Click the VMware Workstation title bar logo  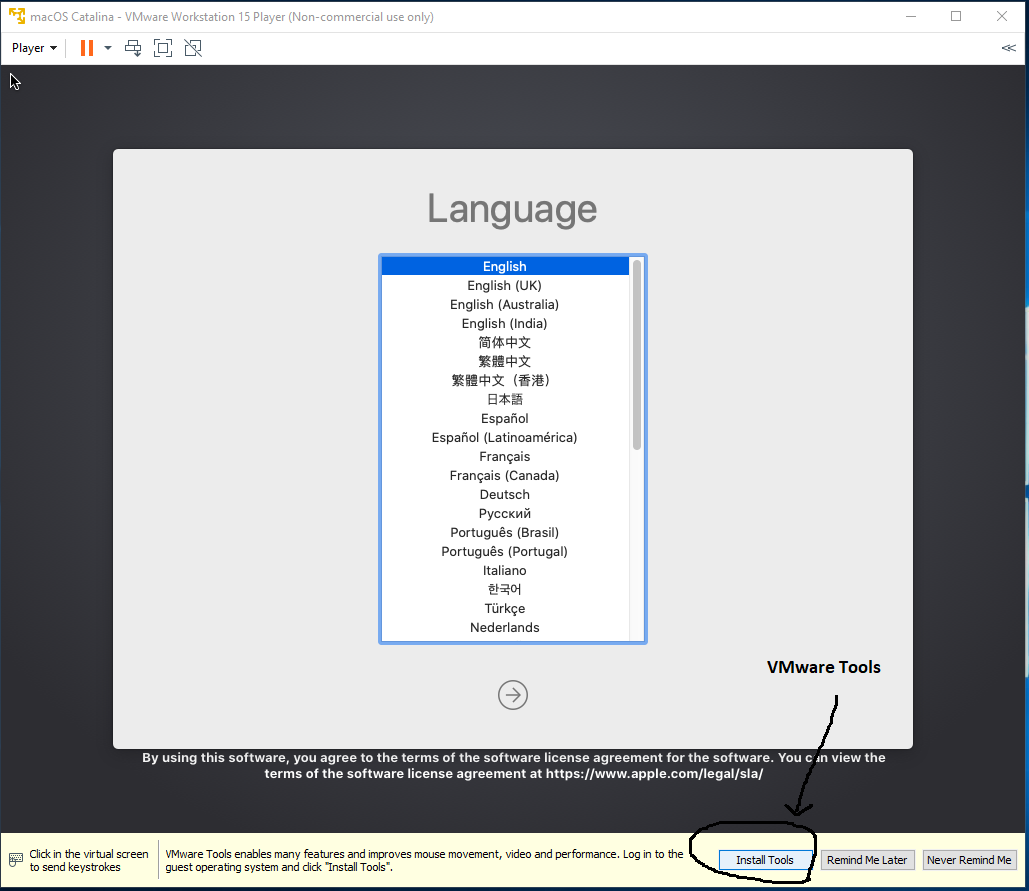[x=16, y=16]
